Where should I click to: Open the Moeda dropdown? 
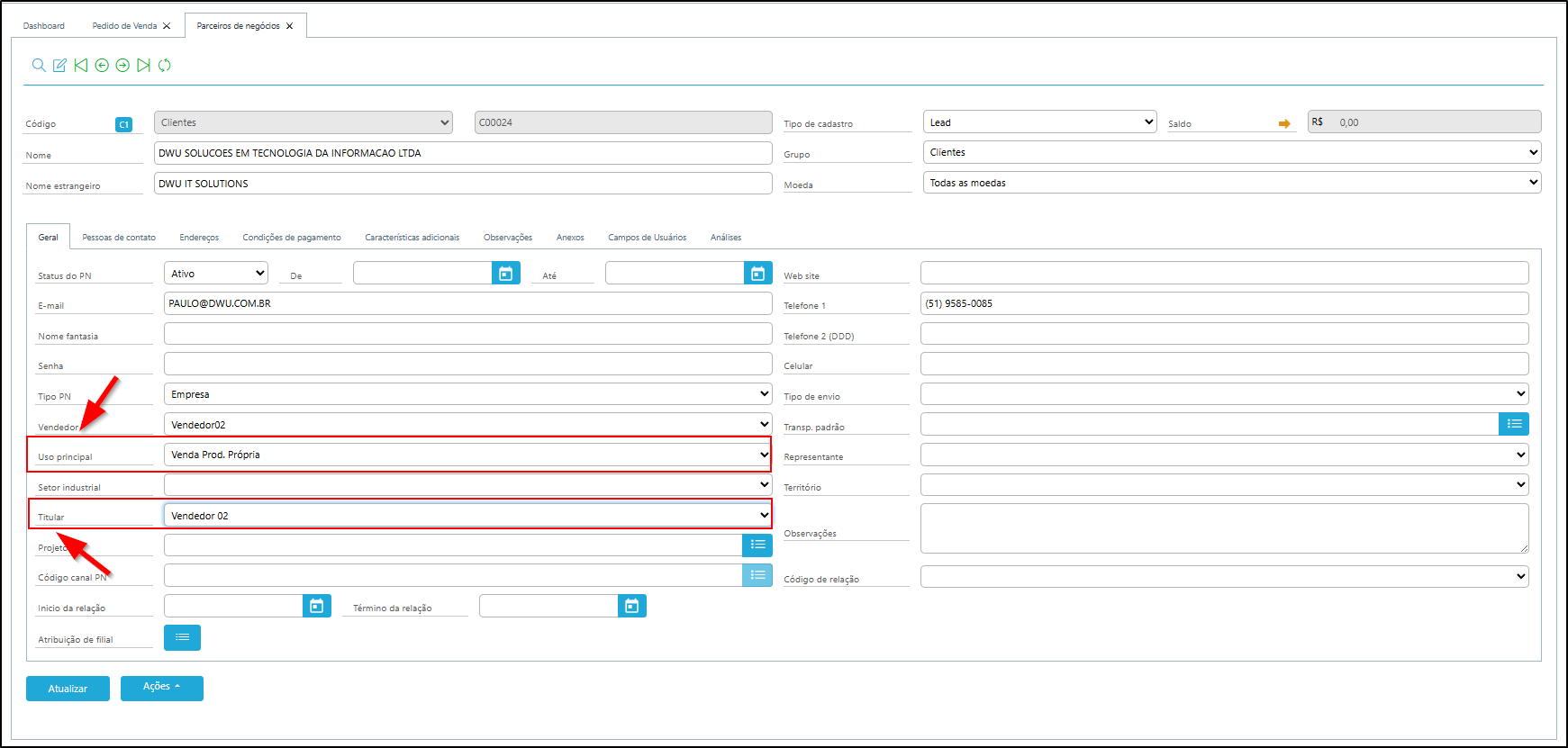tap(1232, 183)
